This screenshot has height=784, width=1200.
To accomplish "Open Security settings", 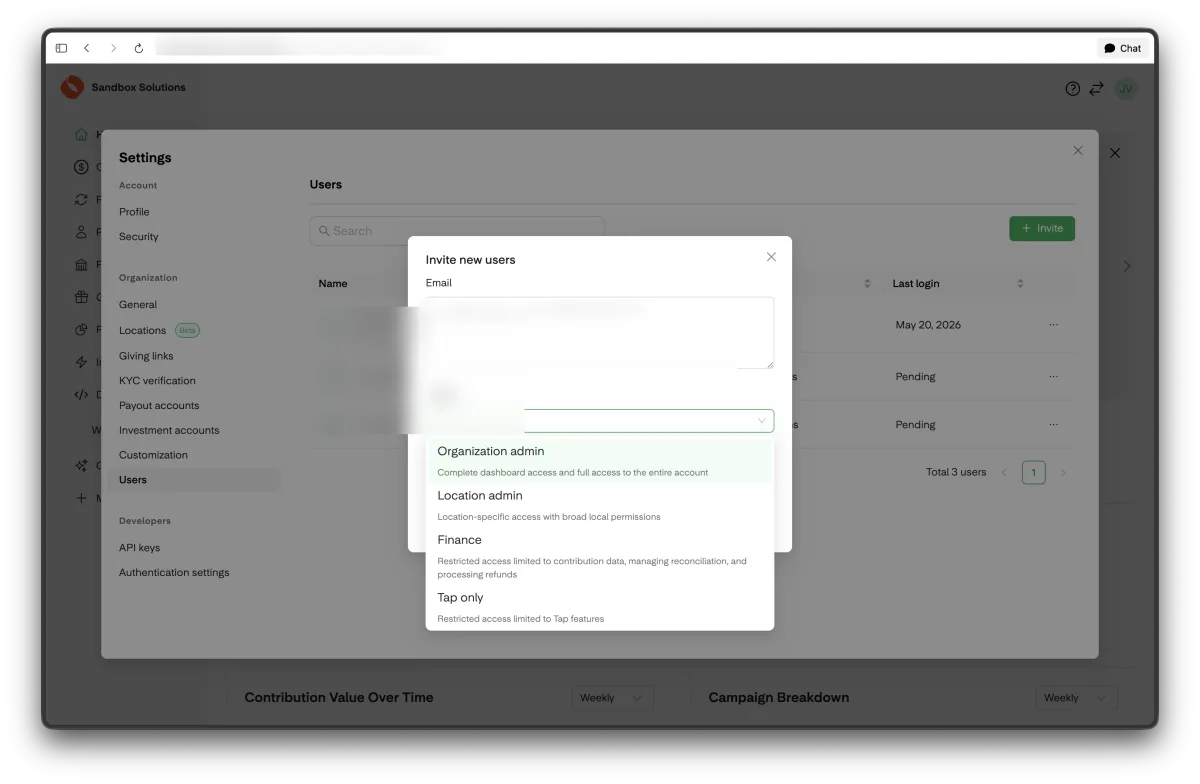I will (x=139, y=237).
